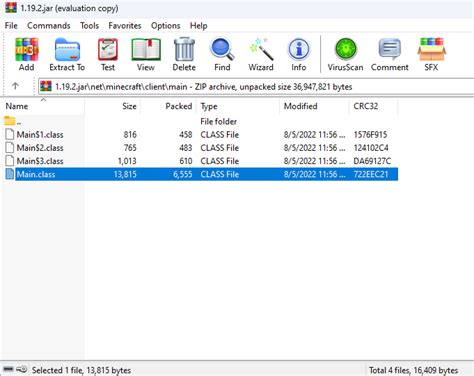Sort by Modified column header

pyautogui.click(x=315, y=106)
